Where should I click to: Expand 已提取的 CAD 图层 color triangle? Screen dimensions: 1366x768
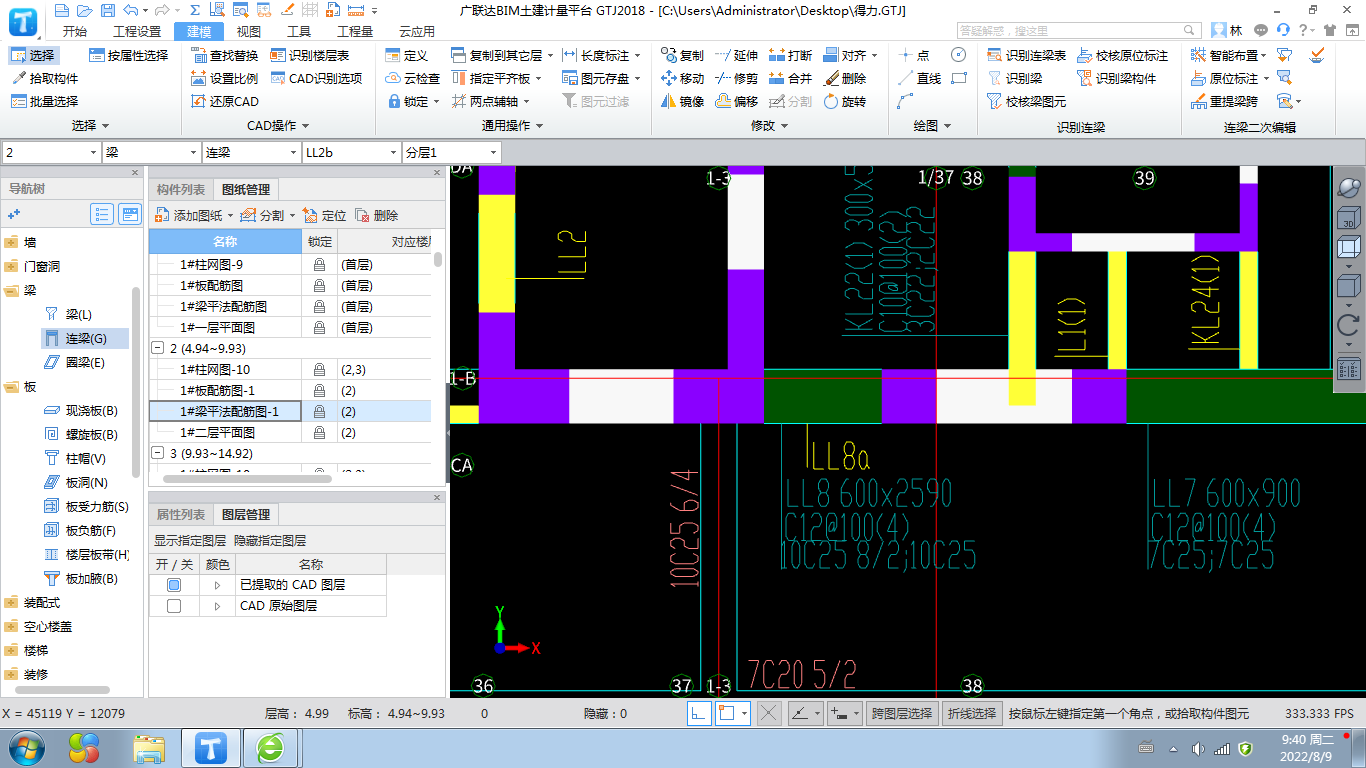pyautogui.click(x=217, y=584)
